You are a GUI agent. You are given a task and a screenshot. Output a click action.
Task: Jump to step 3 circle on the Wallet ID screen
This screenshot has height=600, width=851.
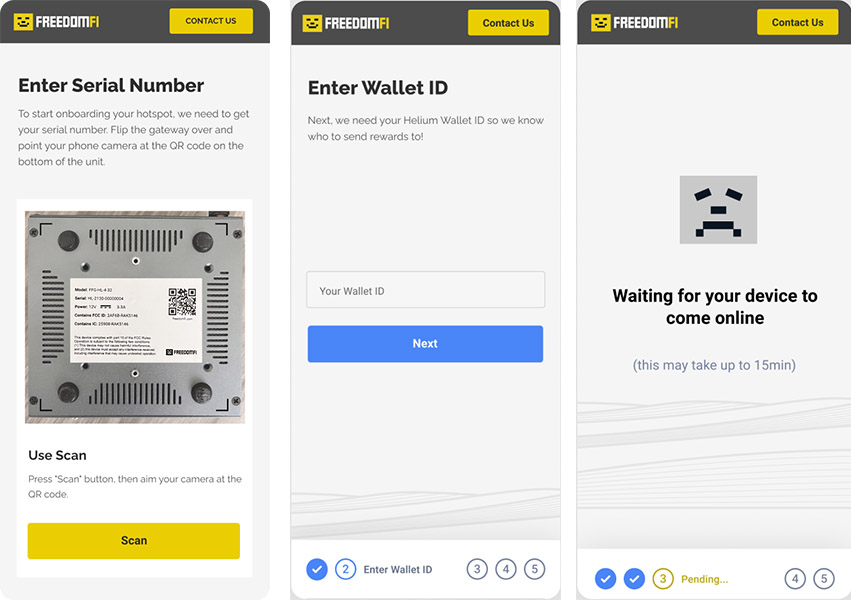click(477, 569)
